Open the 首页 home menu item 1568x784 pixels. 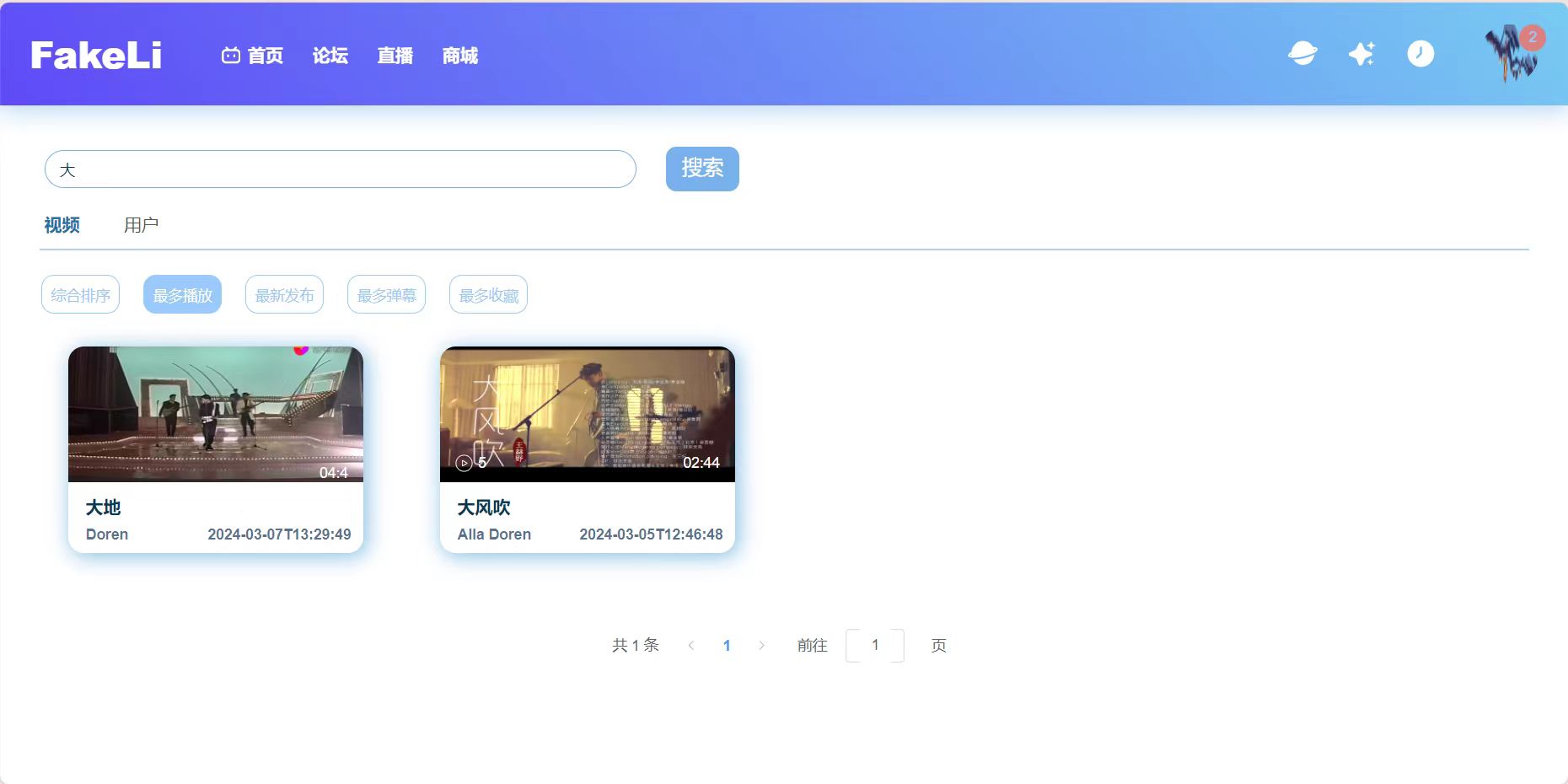click(x=265, y=56)
